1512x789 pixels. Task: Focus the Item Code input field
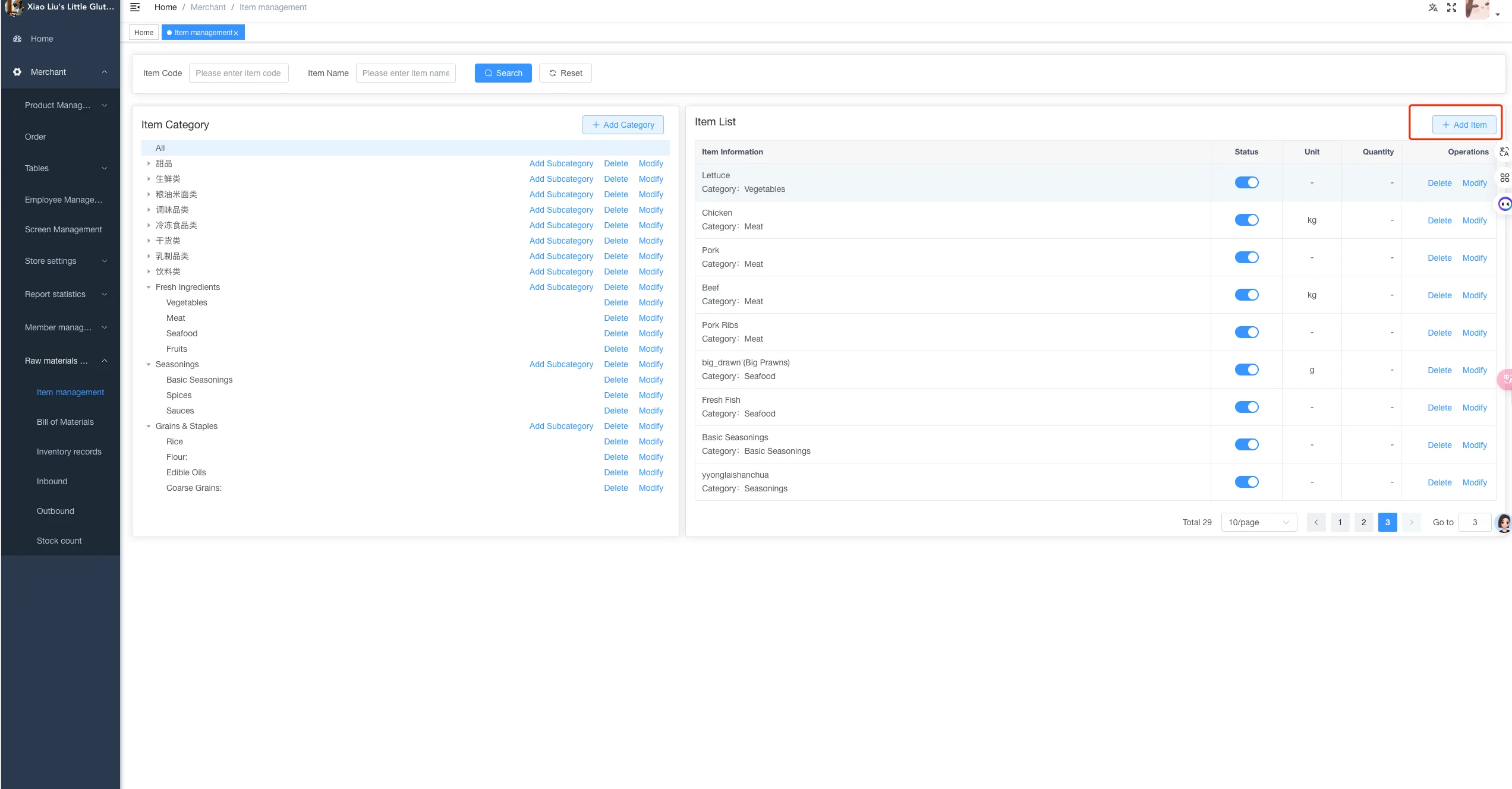239,73
